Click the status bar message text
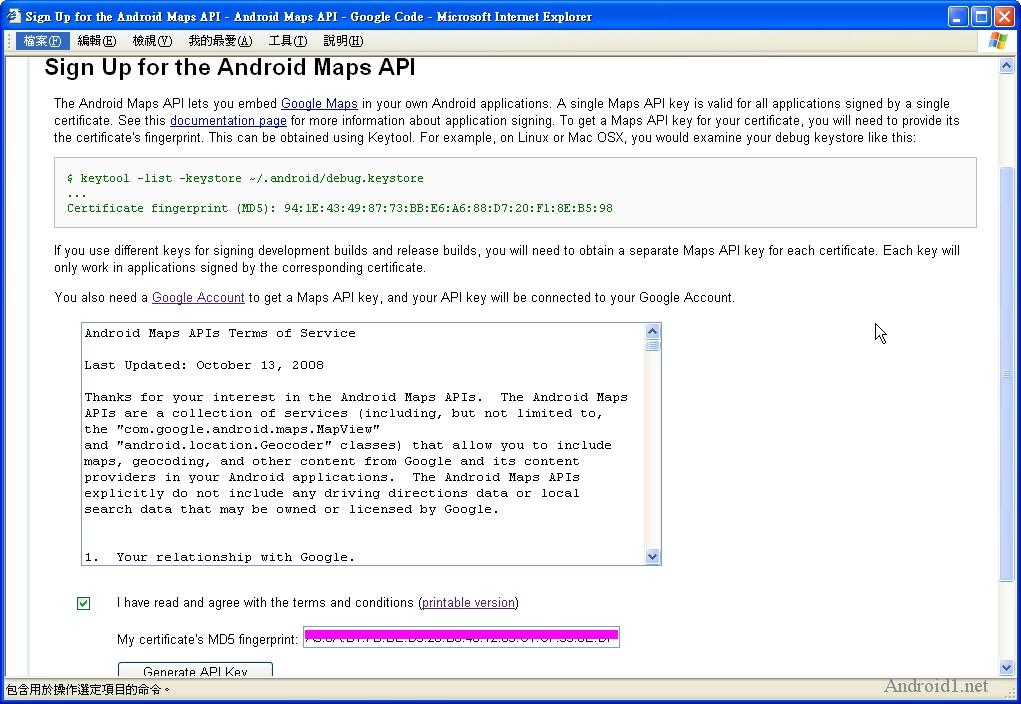The width and height of the screenshot is (1021, 704). 88,689
